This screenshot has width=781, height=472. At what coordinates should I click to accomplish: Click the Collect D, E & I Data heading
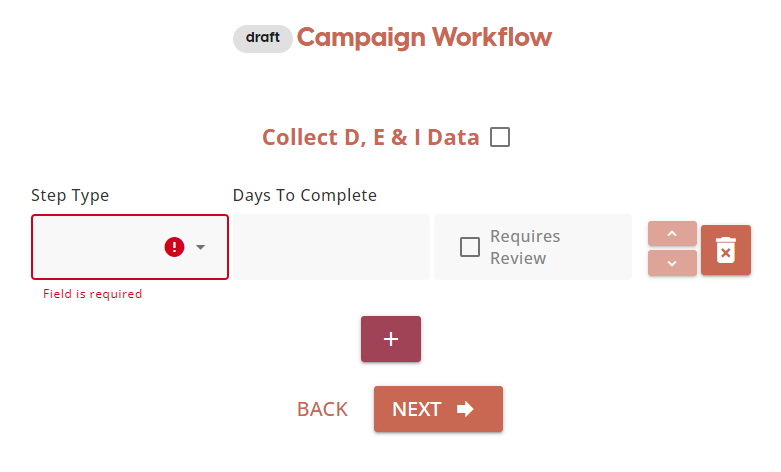point(371,137)
